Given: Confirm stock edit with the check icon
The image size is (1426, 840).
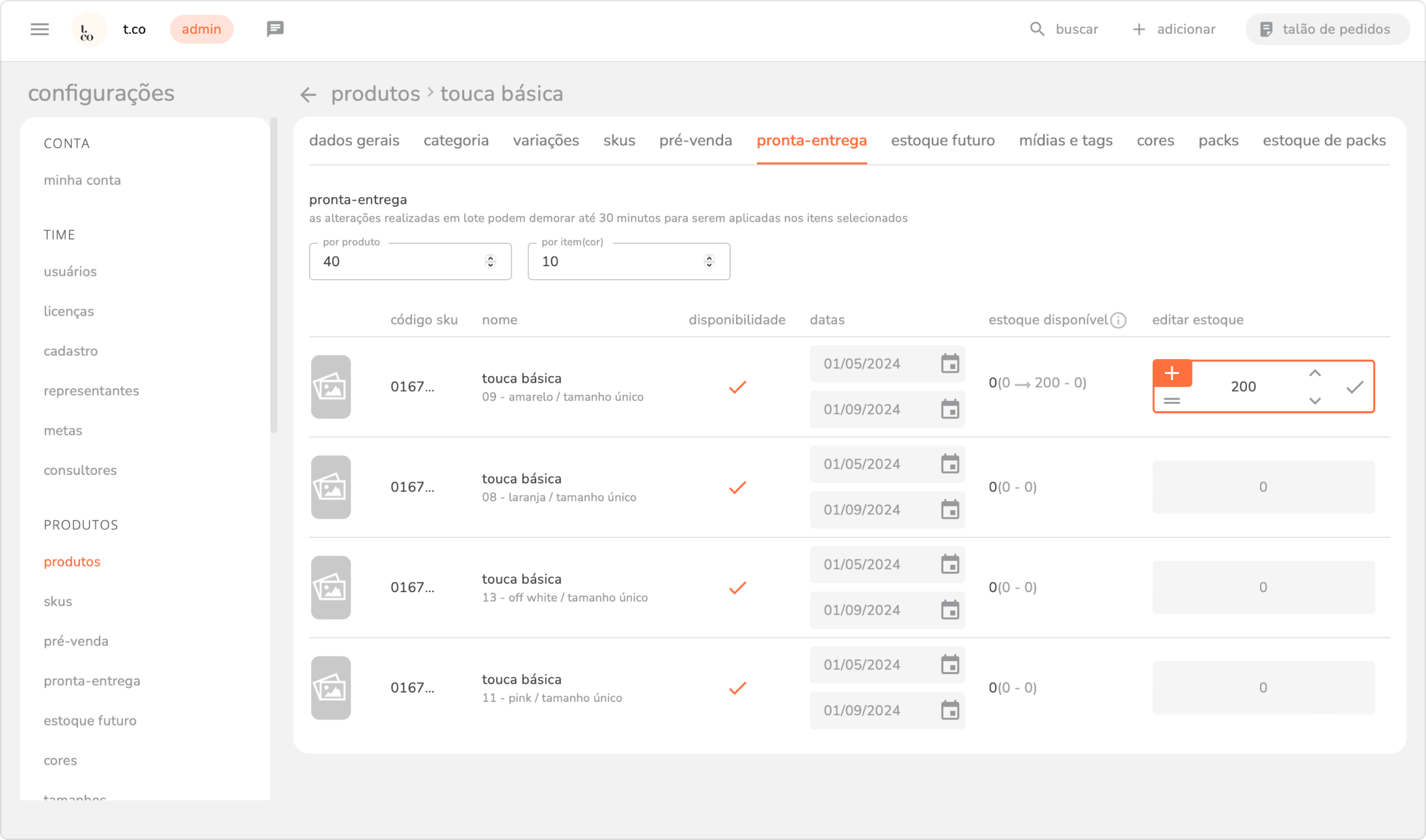Looking at the screenshot, I should (1354, 387).
